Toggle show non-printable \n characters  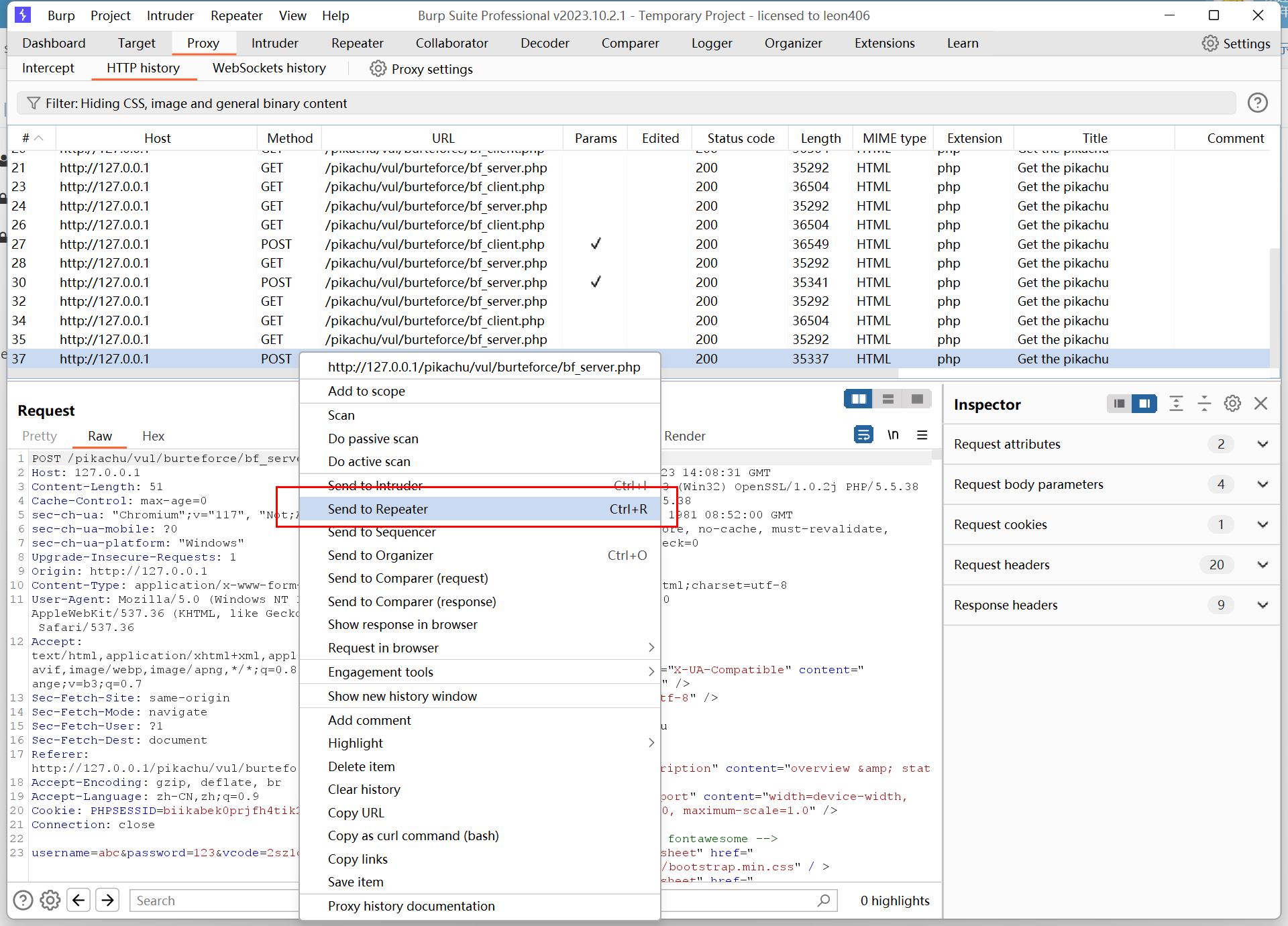pyautogui.click(x=893, y=435)
